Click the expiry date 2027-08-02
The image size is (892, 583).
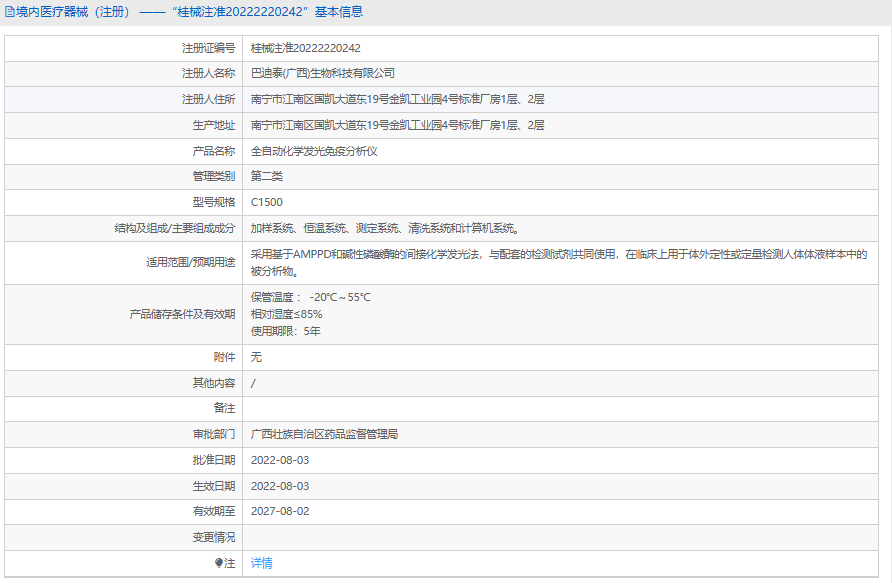pyautogui.click(x=280, y=511)
